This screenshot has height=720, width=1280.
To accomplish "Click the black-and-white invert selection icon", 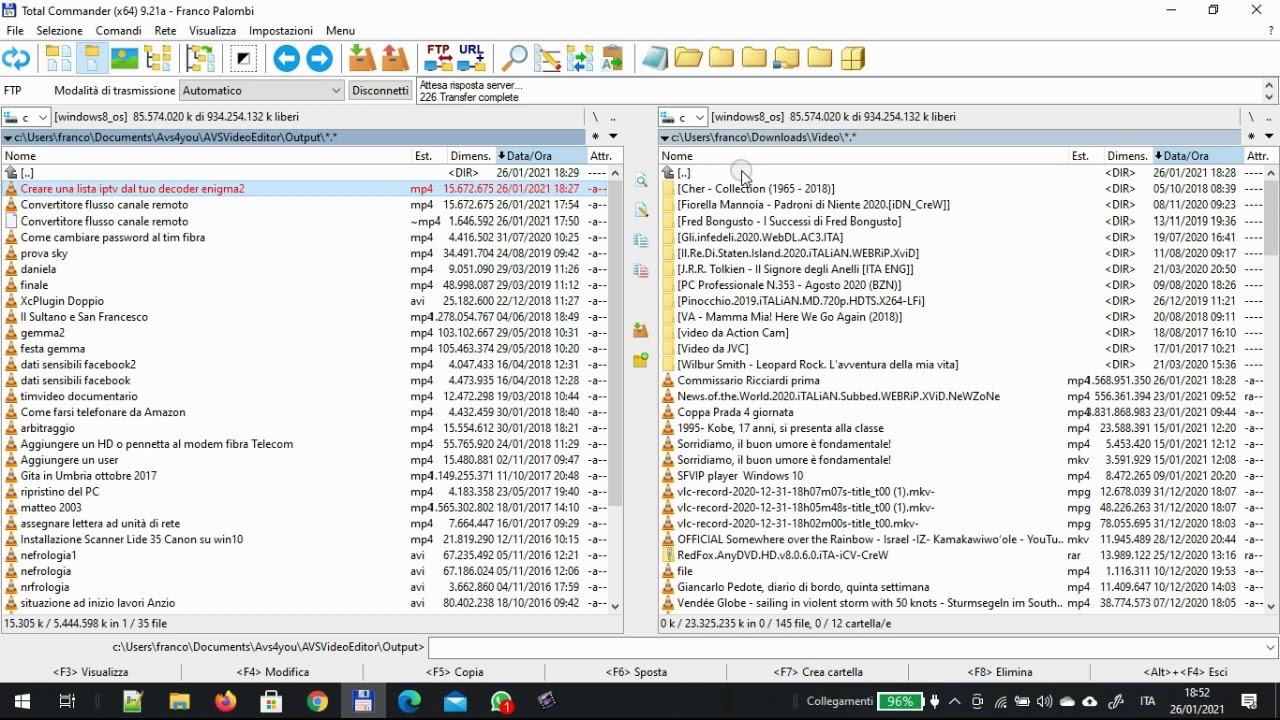I will (x=243, y=59).
